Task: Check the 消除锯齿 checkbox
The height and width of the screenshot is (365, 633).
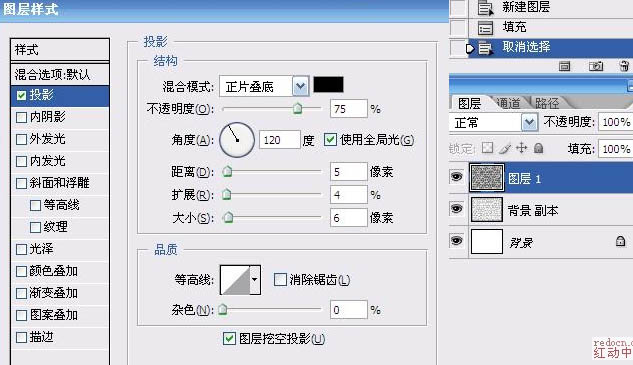Action: click(x=280, y=279)
